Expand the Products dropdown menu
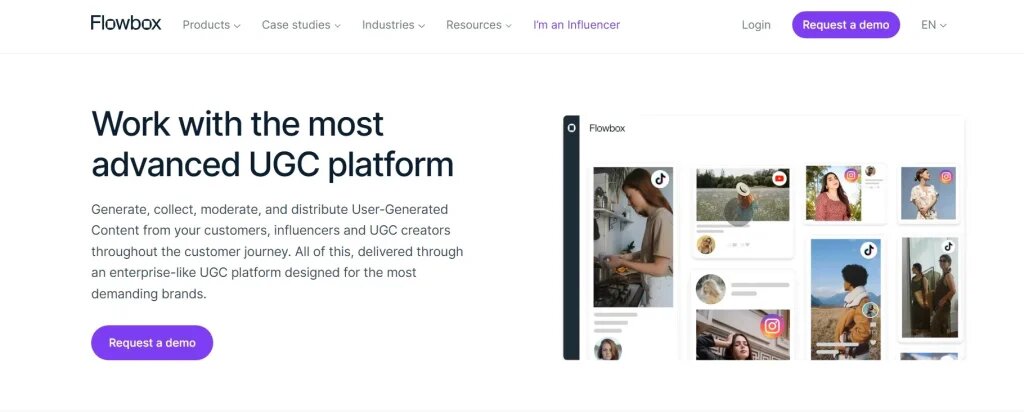1024x412 pixels. click(x=211, y=25)
